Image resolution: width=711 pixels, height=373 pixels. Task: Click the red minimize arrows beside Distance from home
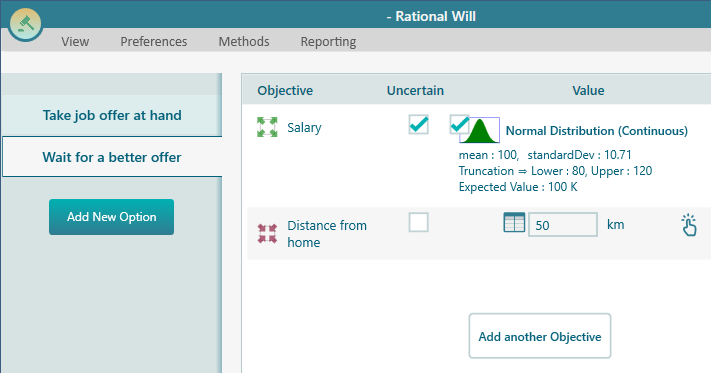pos(267,233)
